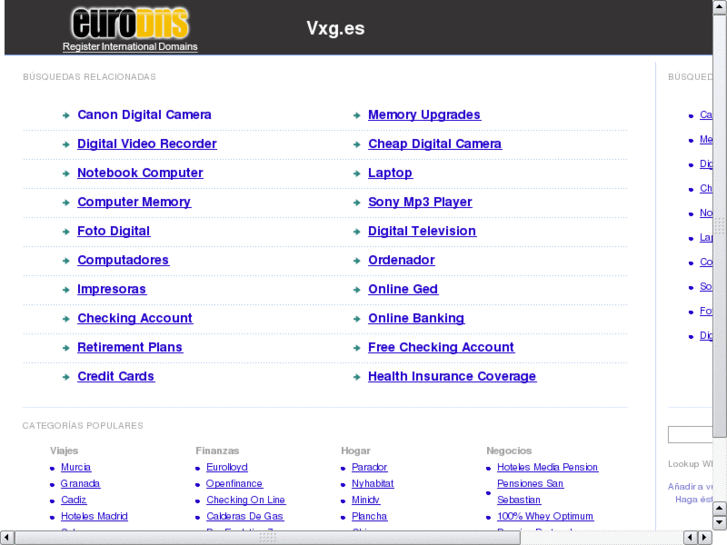Image resolution: width=727 pixels, height=545 pixels.
Task: Open the Checking On Line link
Action: click(x=246, y=500)
